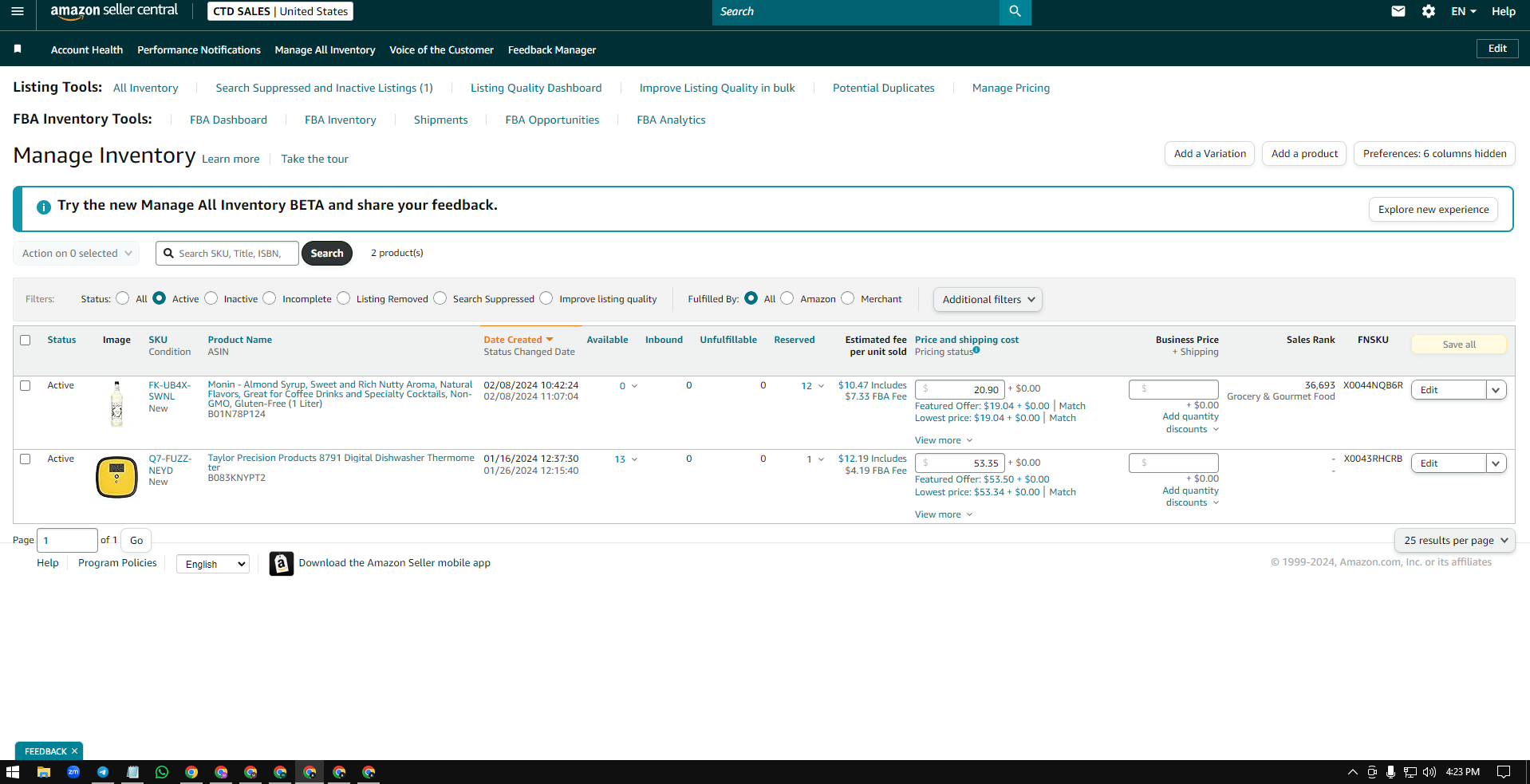
Task: Check the box for the Monin Almond Syrup row
Action: tap(26, 386)
